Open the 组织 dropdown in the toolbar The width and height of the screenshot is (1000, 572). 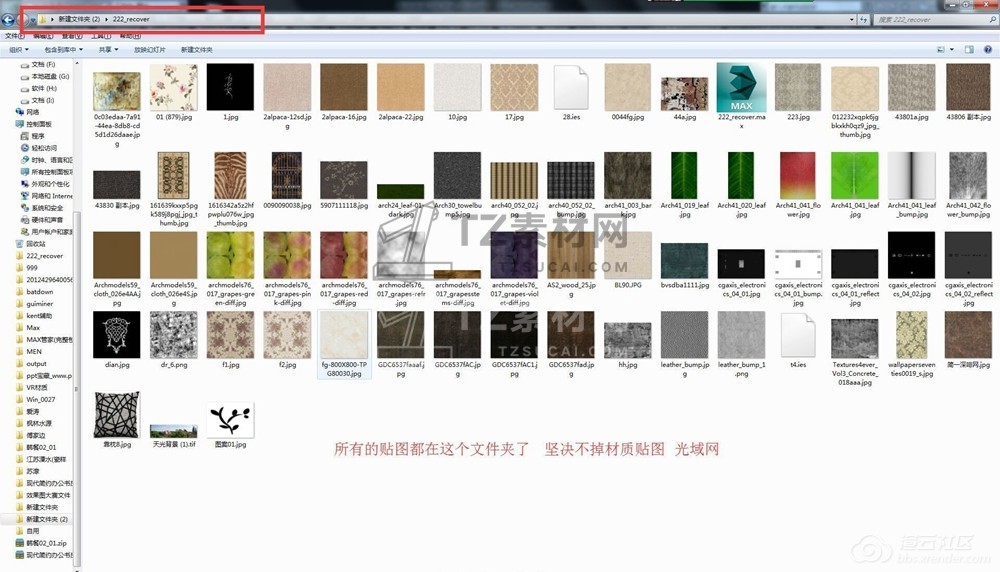pyautogui.click(x=18, y=50)
